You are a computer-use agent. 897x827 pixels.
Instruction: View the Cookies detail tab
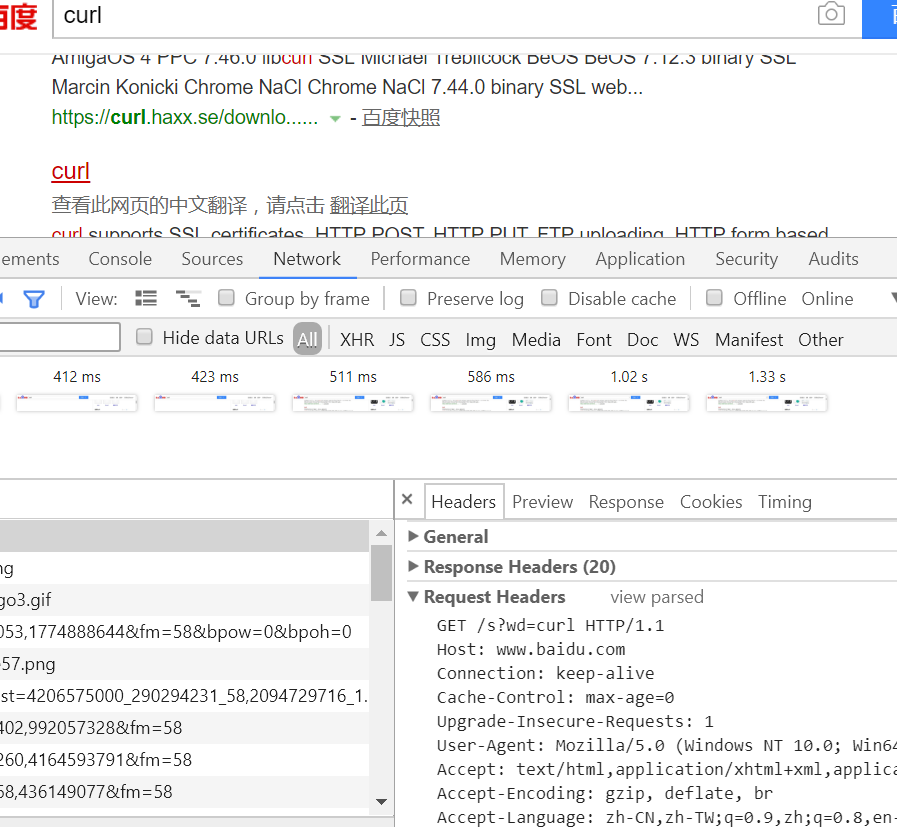(711, 502)
